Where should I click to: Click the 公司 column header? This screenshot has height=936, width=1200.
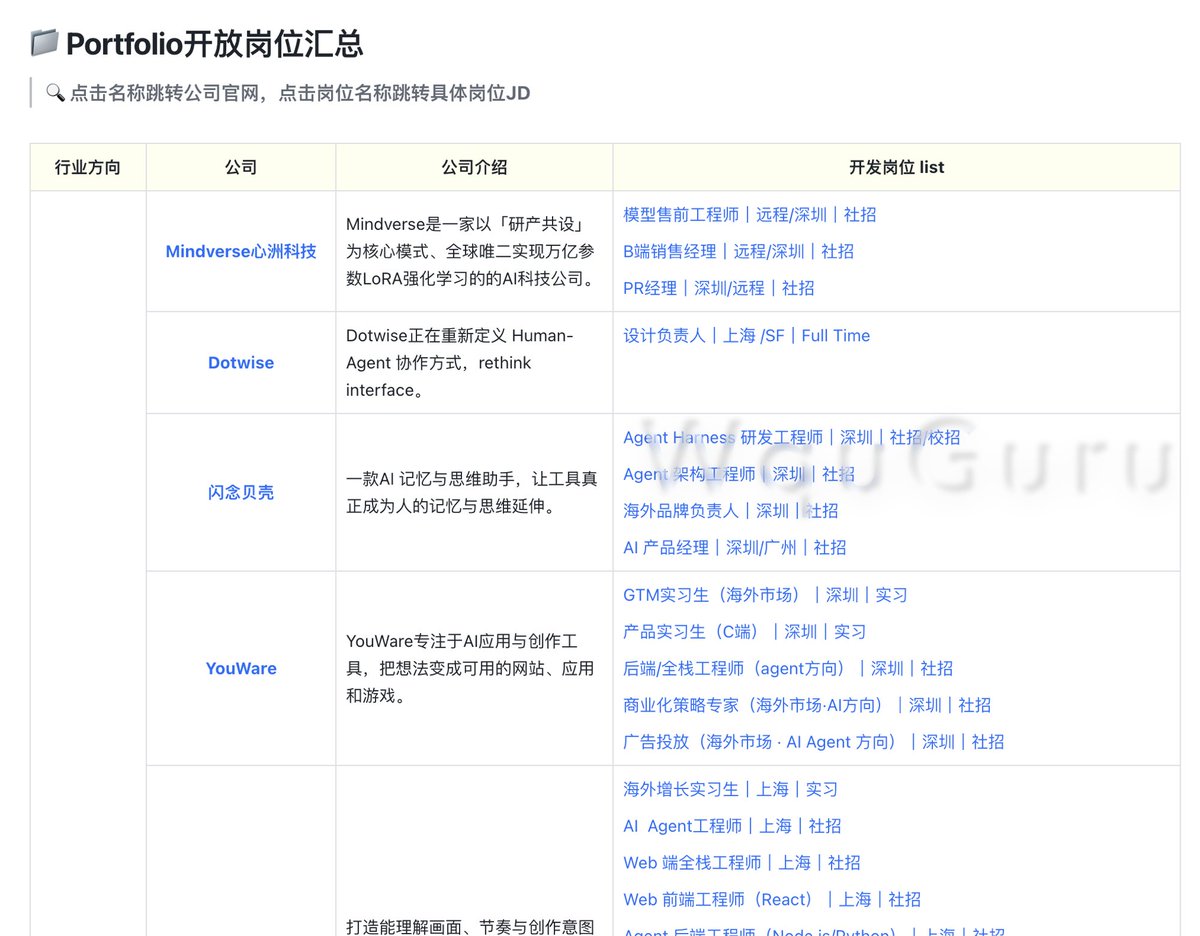tap(241, 167)
